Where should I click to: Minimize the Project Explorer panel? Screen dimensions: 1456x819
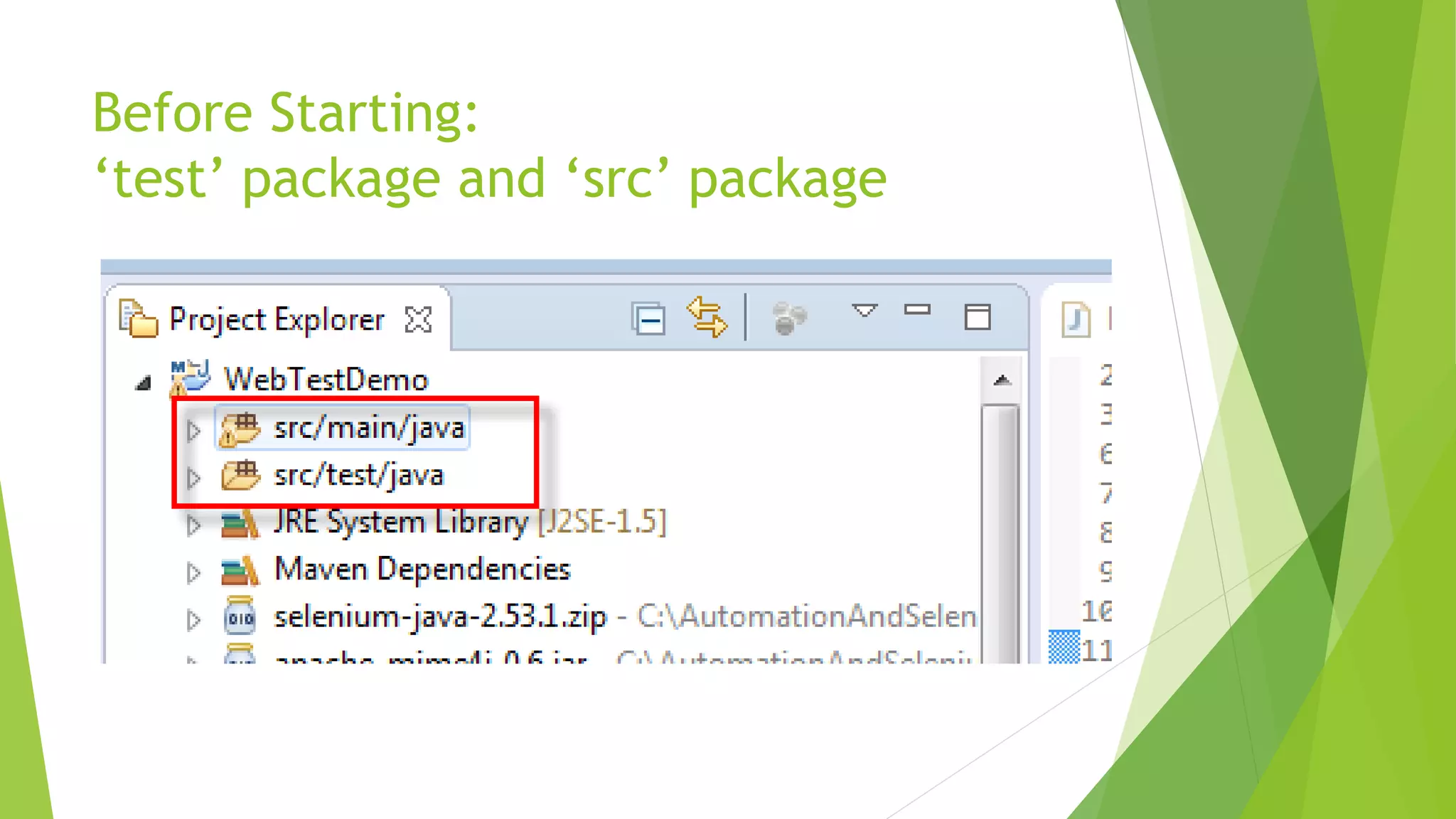[x=917, y=310]
